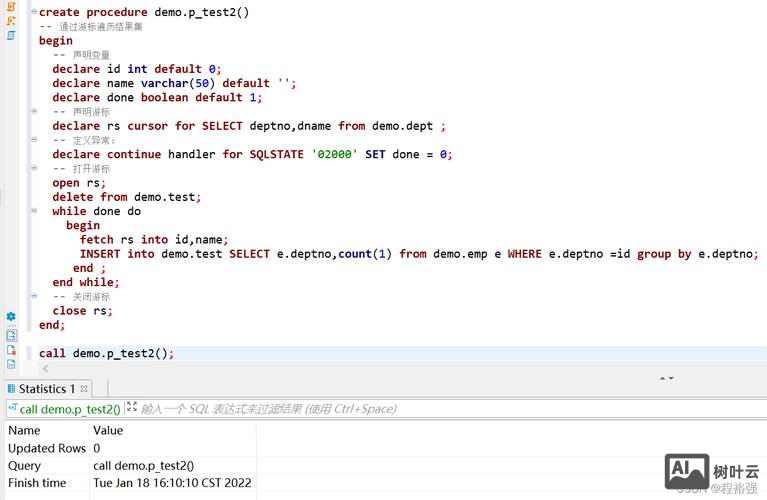Click the expand panel icon beside the filter box

[131, 408]
